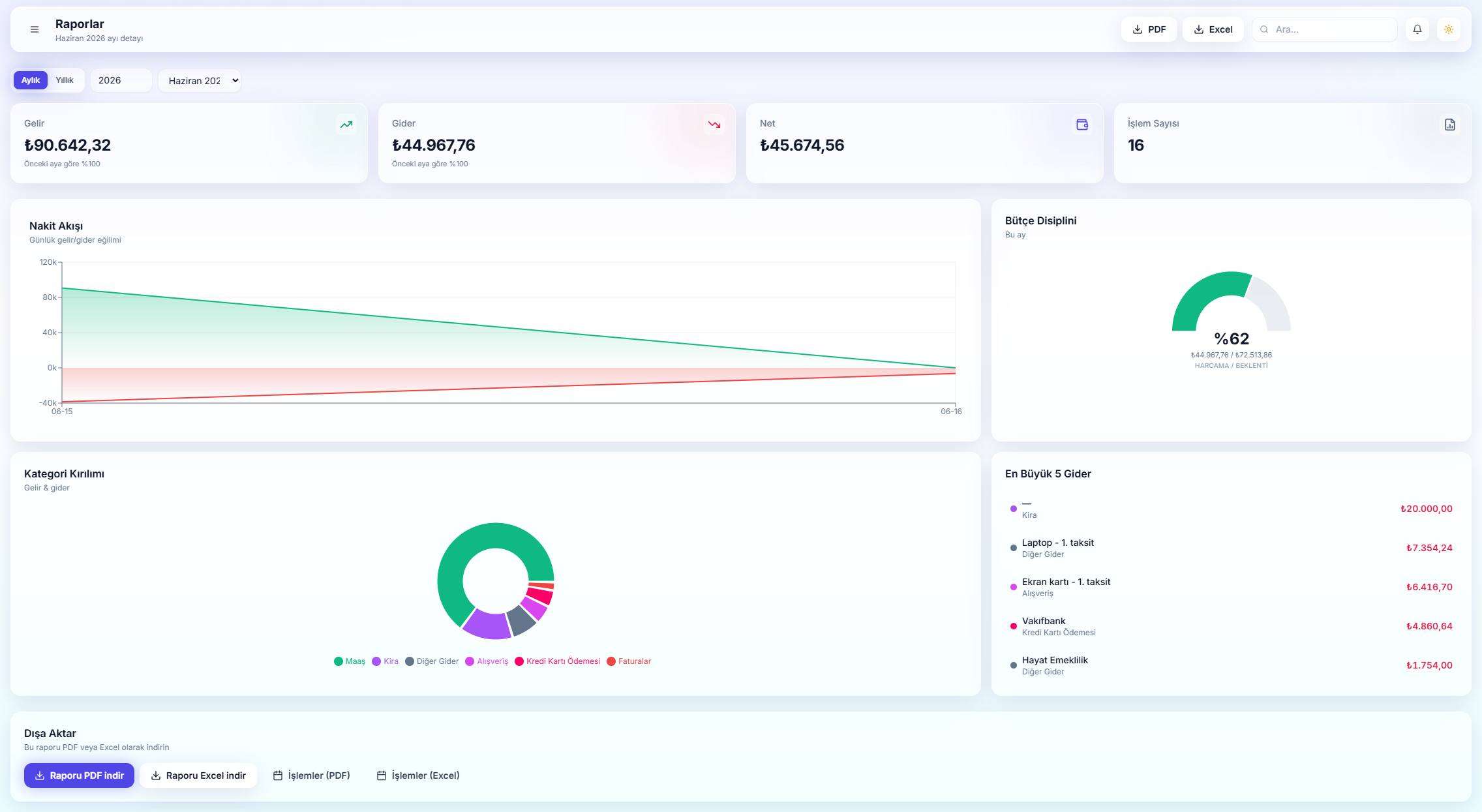Viewport: 1482px width, 812px height.
Task: Switch to the Yıllık view
Action: (x=65, y=80)
